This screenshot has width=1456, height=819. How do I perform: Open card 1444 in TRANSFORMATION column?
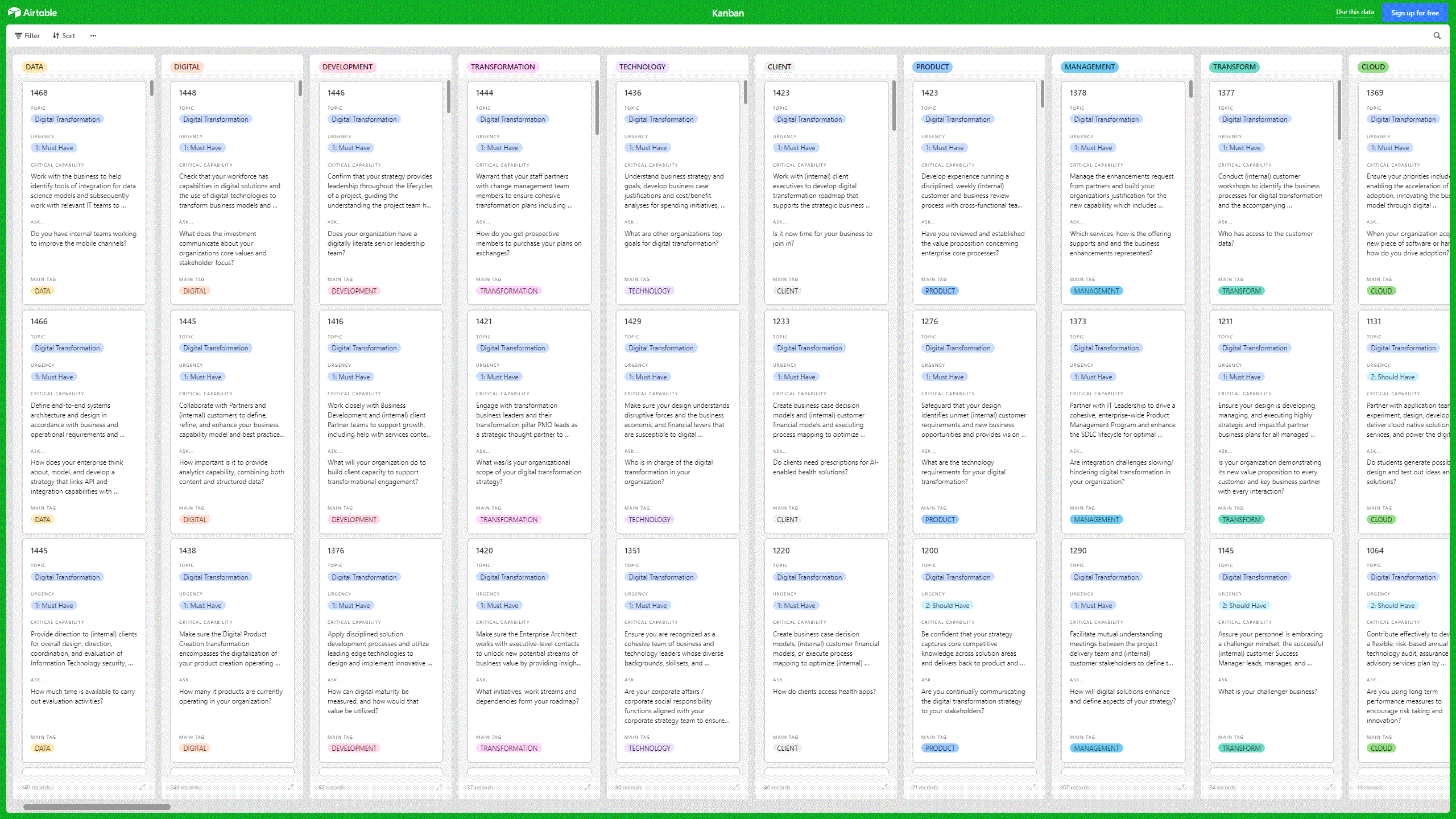pyautogui.click(x=530, y=193)
